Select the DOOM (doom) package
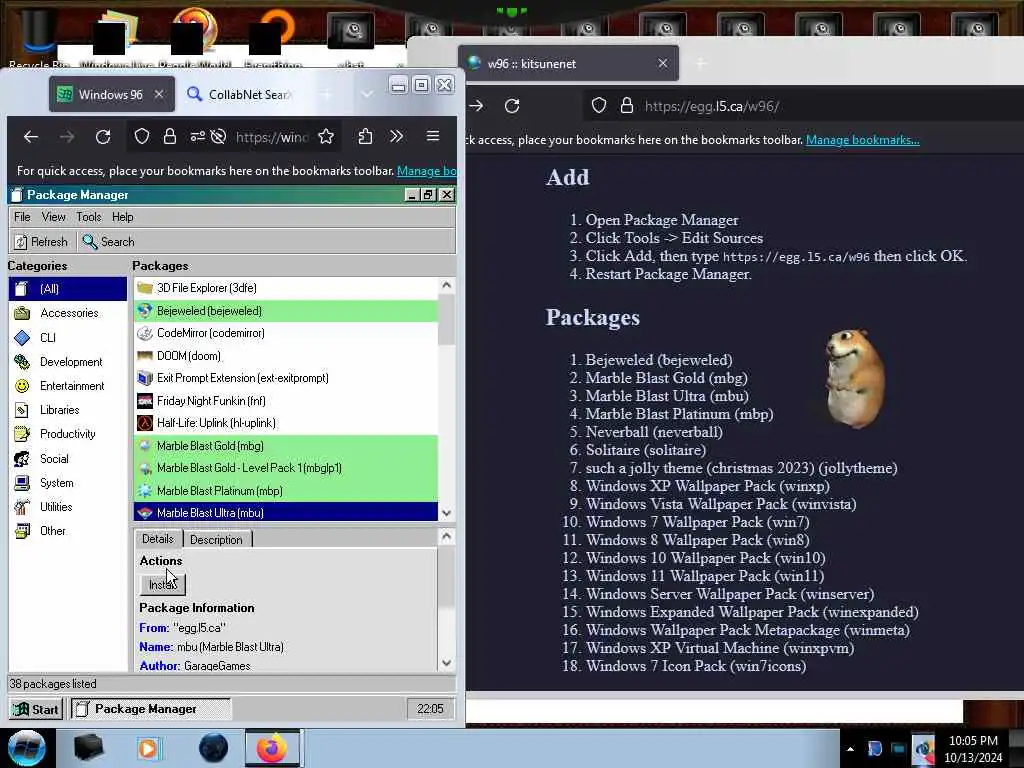Image resolution: width=1024 pixels, height=768 pixels. (x=285, y=356)
